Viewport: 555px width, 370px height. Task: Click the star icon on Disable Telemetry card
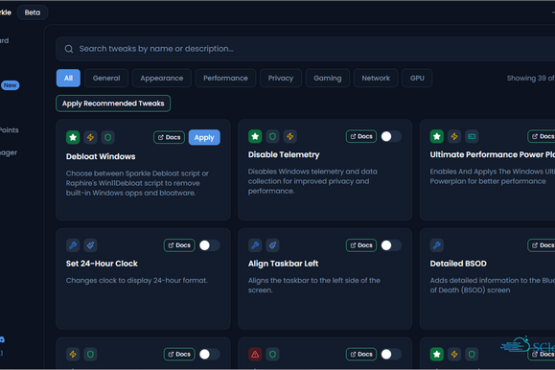[x=255, y=136]
